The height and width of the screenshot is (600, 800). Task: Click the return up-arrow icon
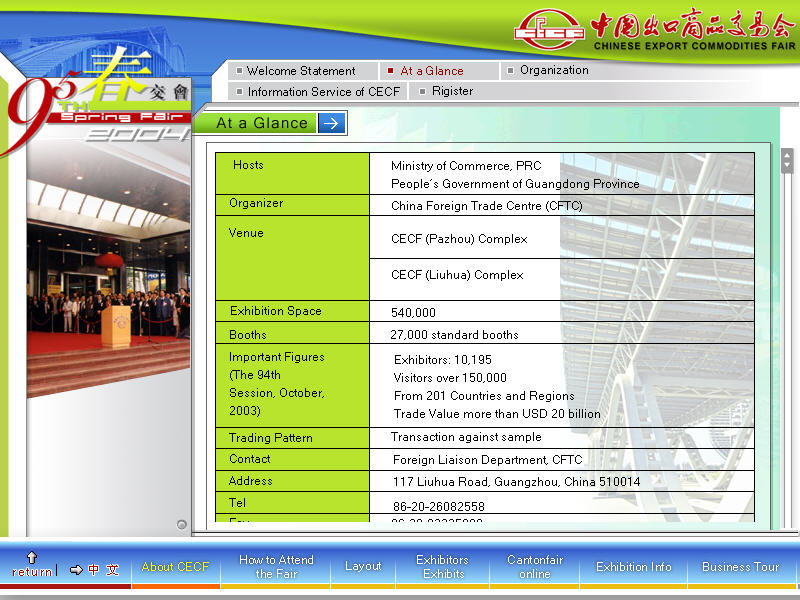pos(32,557)
